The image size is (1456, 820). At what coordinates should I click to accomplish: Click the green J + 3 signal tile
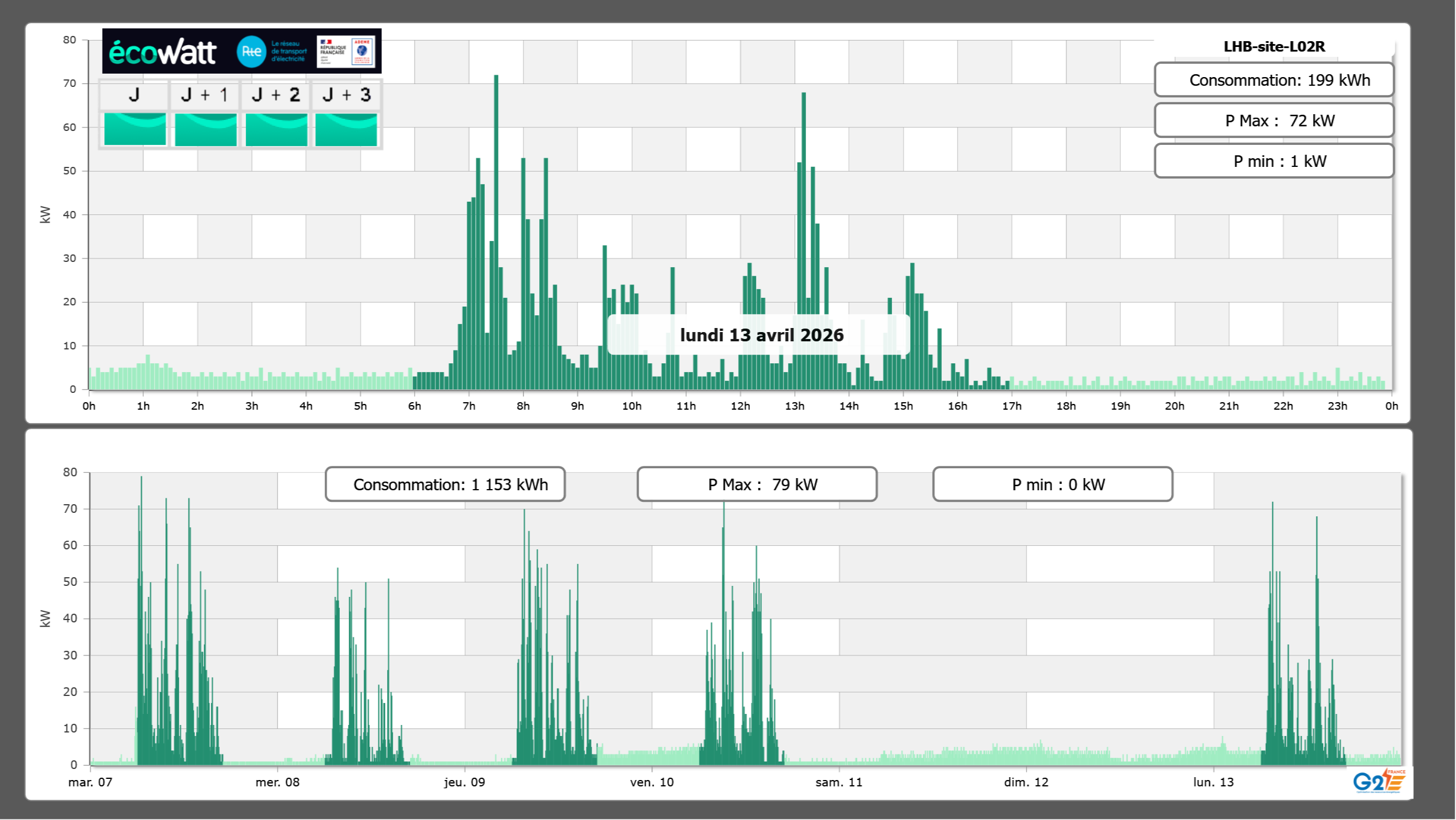(346, 129)
